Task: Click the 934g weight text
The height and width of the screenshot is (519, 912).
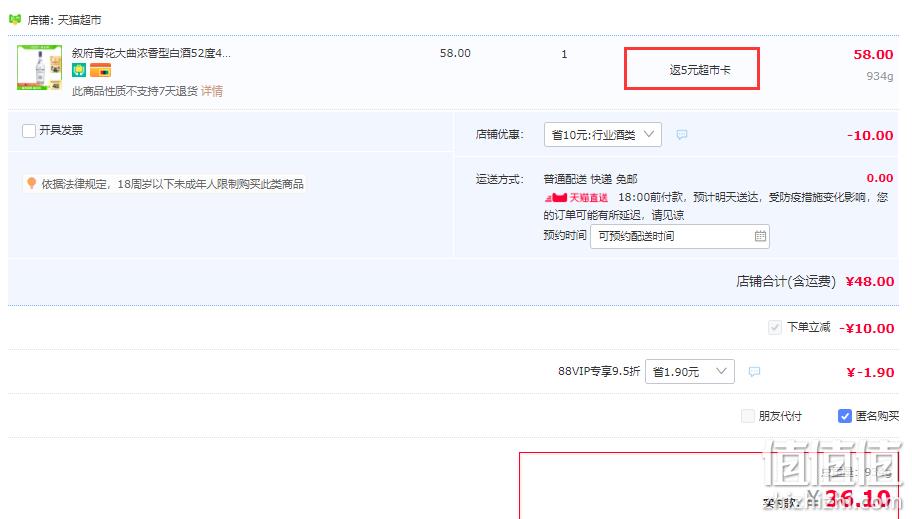Action: [x=879, y=76]
